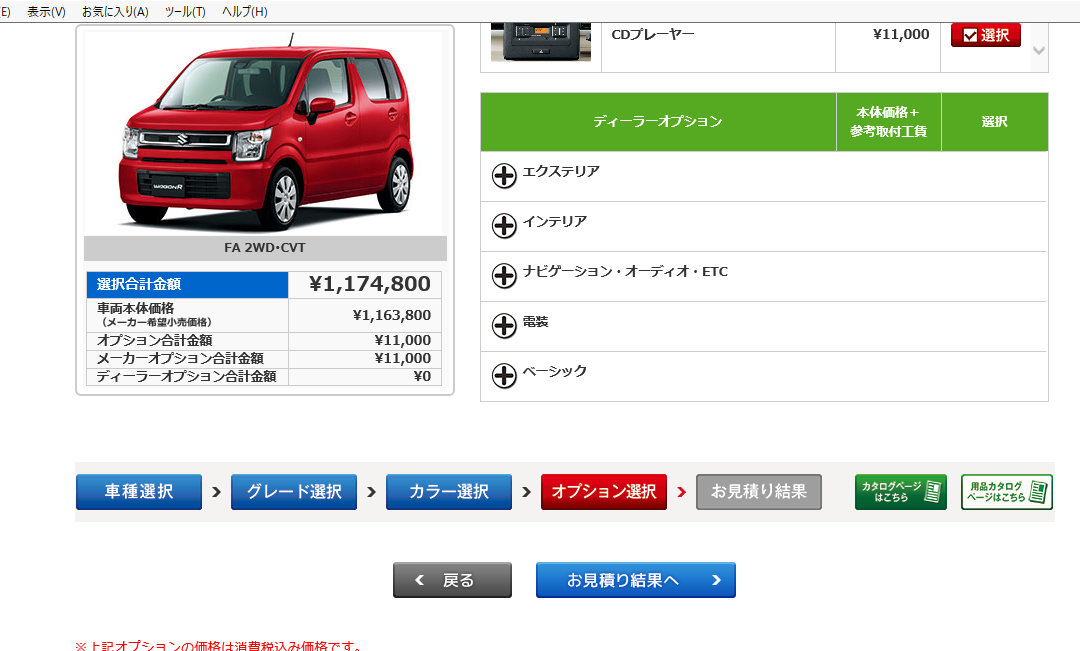Click the ディーラーオプション合計金額 label
The height and width of the screenshot is (651, 1080).
point(187,376)
